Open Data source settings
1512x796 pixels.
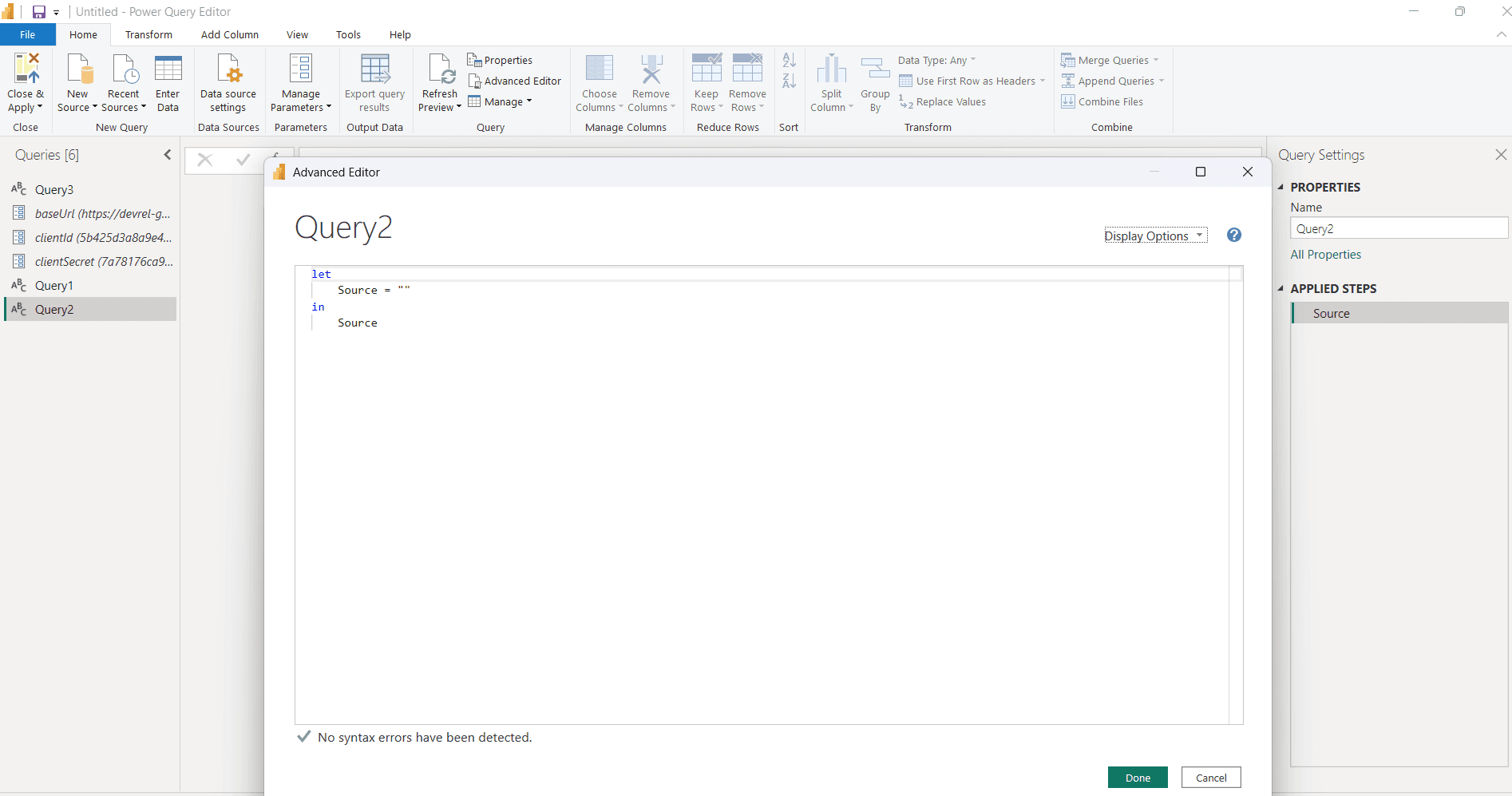[x=228, y=83]
